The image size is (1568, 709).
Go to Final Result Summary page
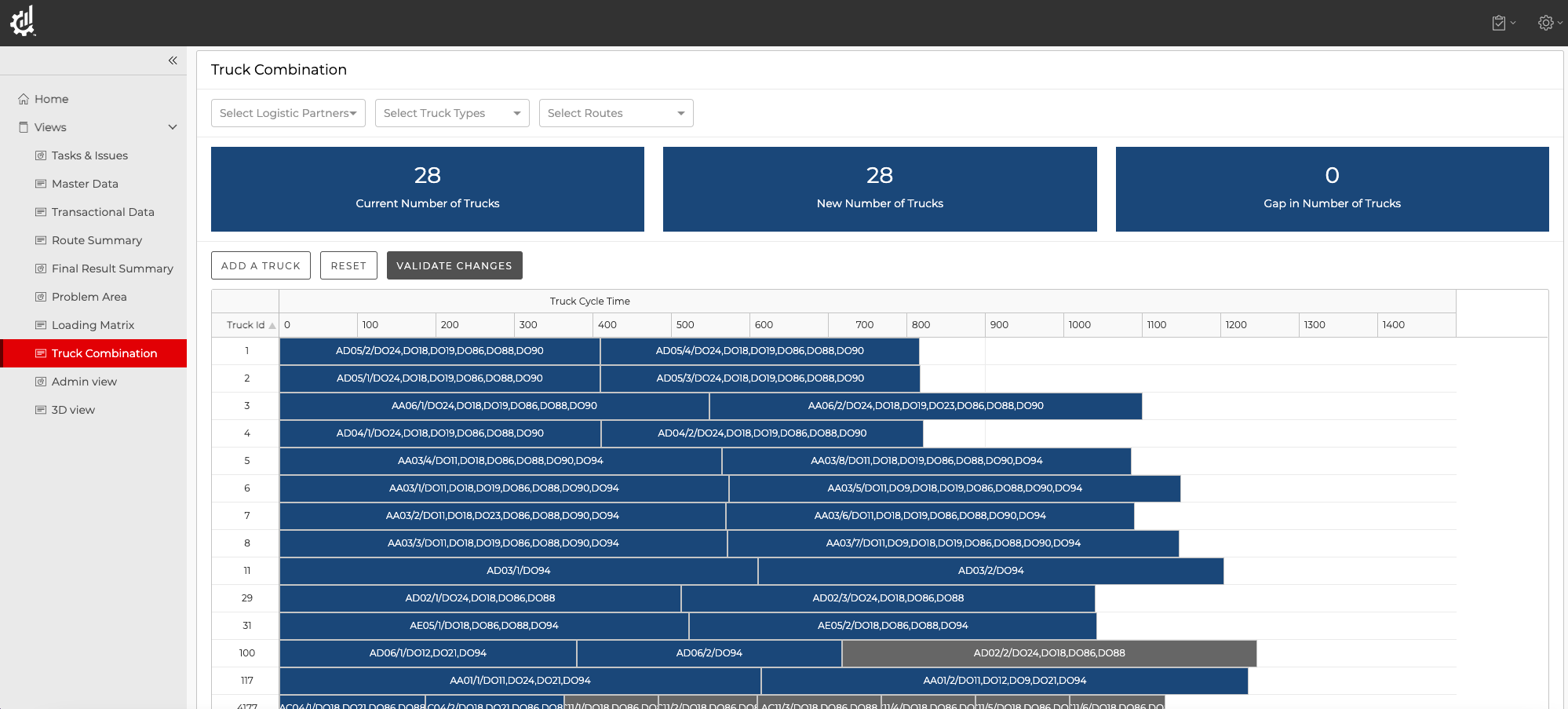112,269
